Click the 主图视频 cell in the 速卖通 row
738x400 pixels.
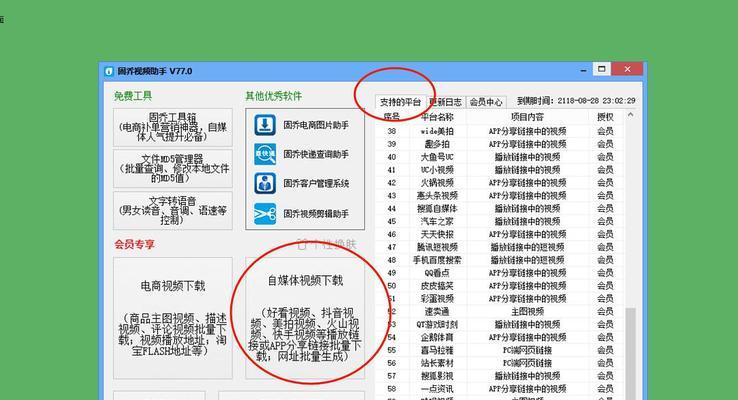527,312
